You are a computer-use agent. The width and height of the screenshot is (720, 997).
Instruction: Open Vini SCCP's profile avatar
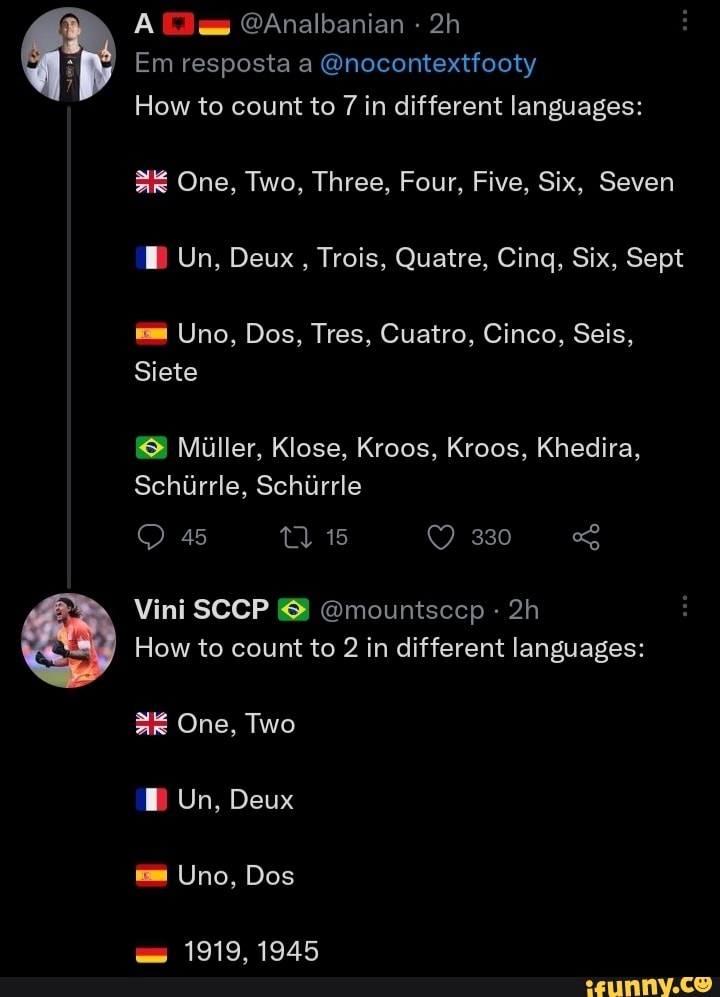(67, 640)
